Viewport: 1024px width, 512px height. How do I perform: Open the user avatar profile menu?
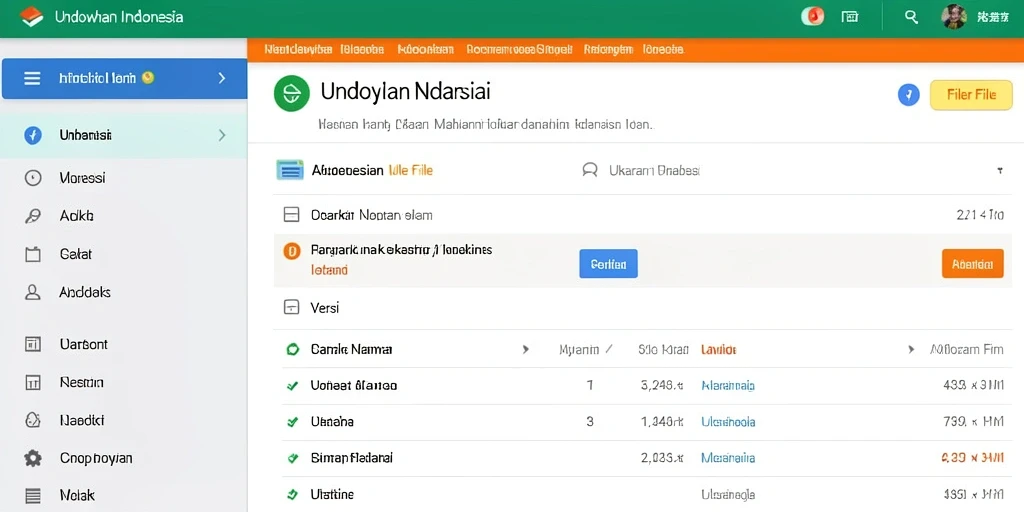click(x=953, y=17)
